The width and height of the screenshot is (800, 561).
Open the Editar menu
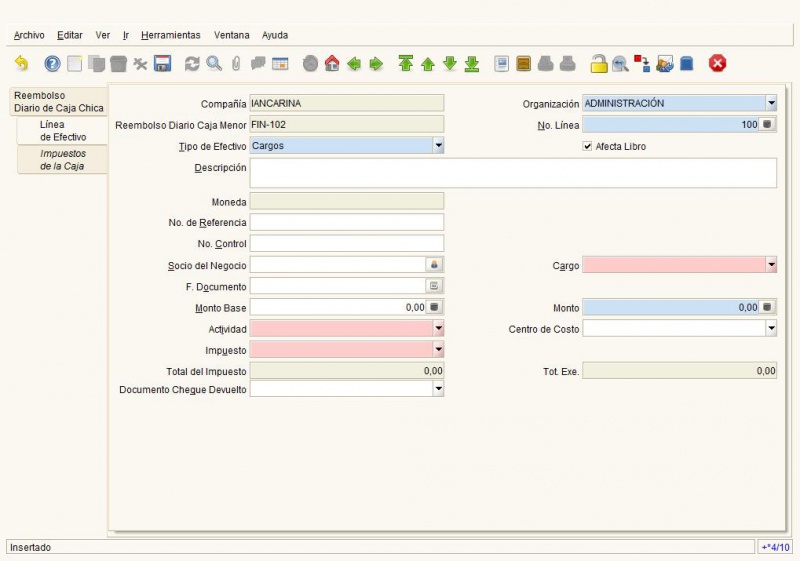70,35
